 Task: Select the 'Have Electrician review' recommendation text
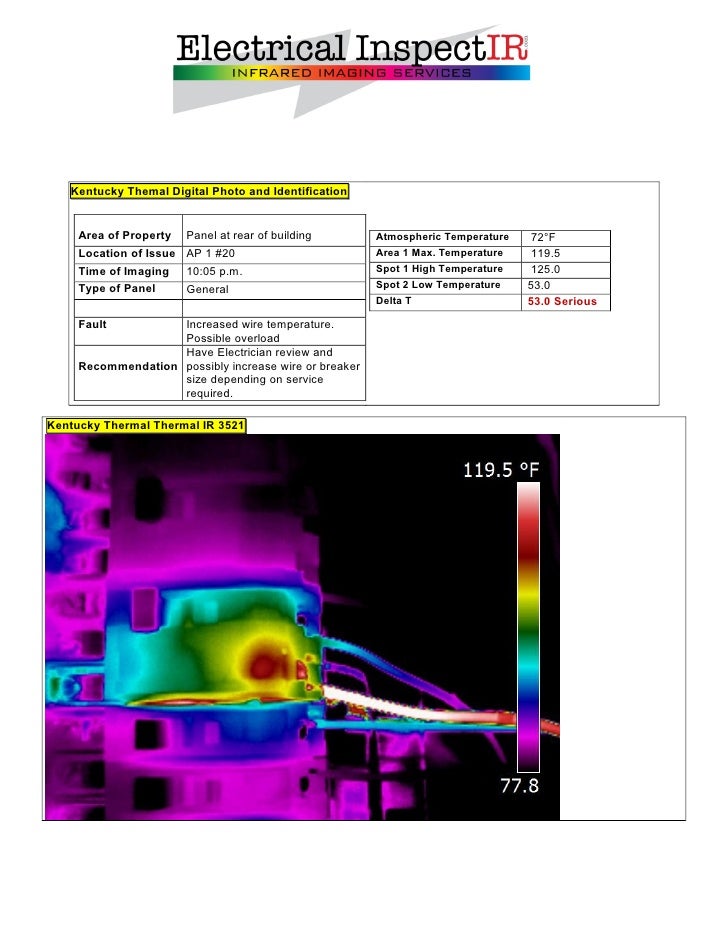(273, 373)
